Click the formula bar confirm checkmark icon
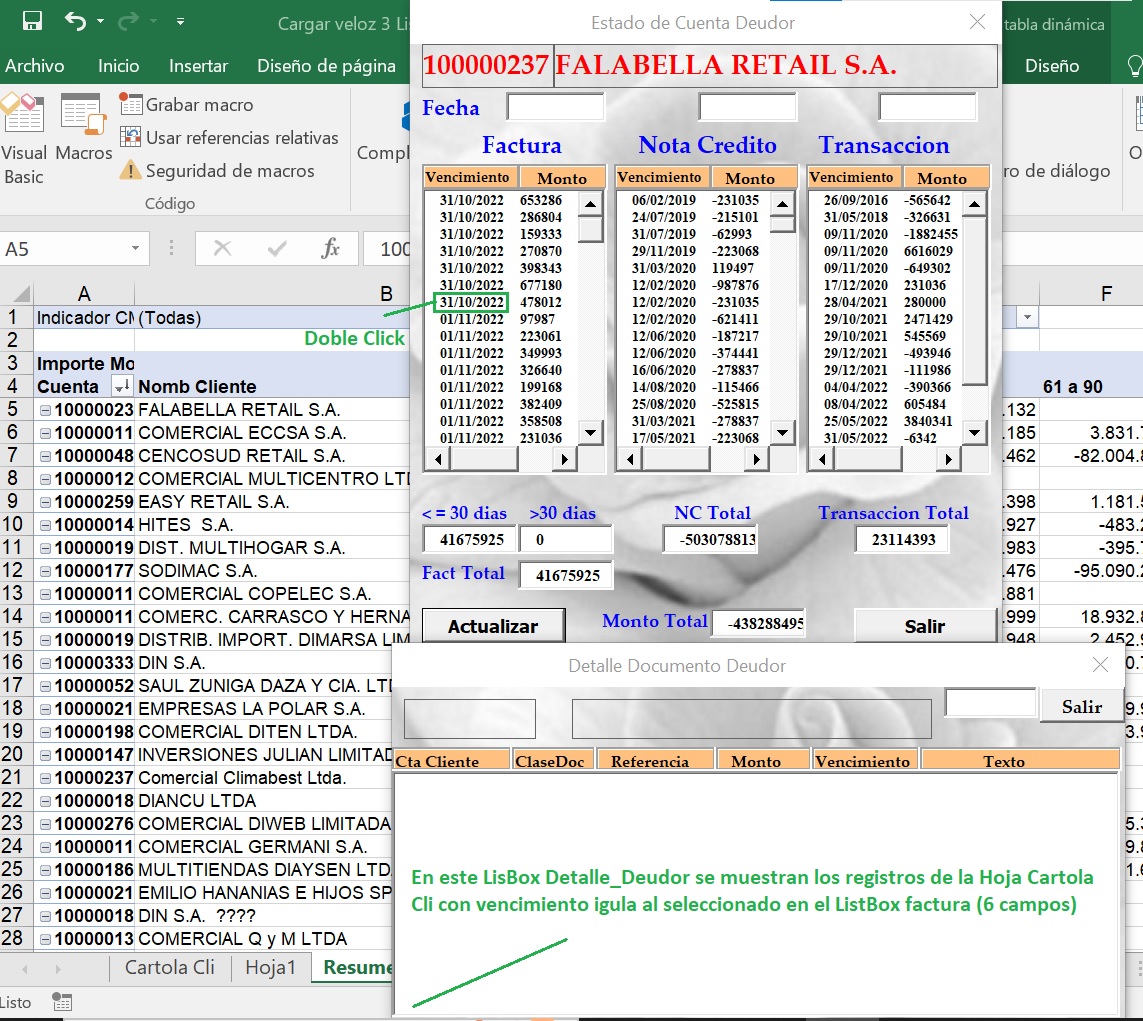The height and width of the screenshot is (1021, 1143). click(x=276, y=249)
